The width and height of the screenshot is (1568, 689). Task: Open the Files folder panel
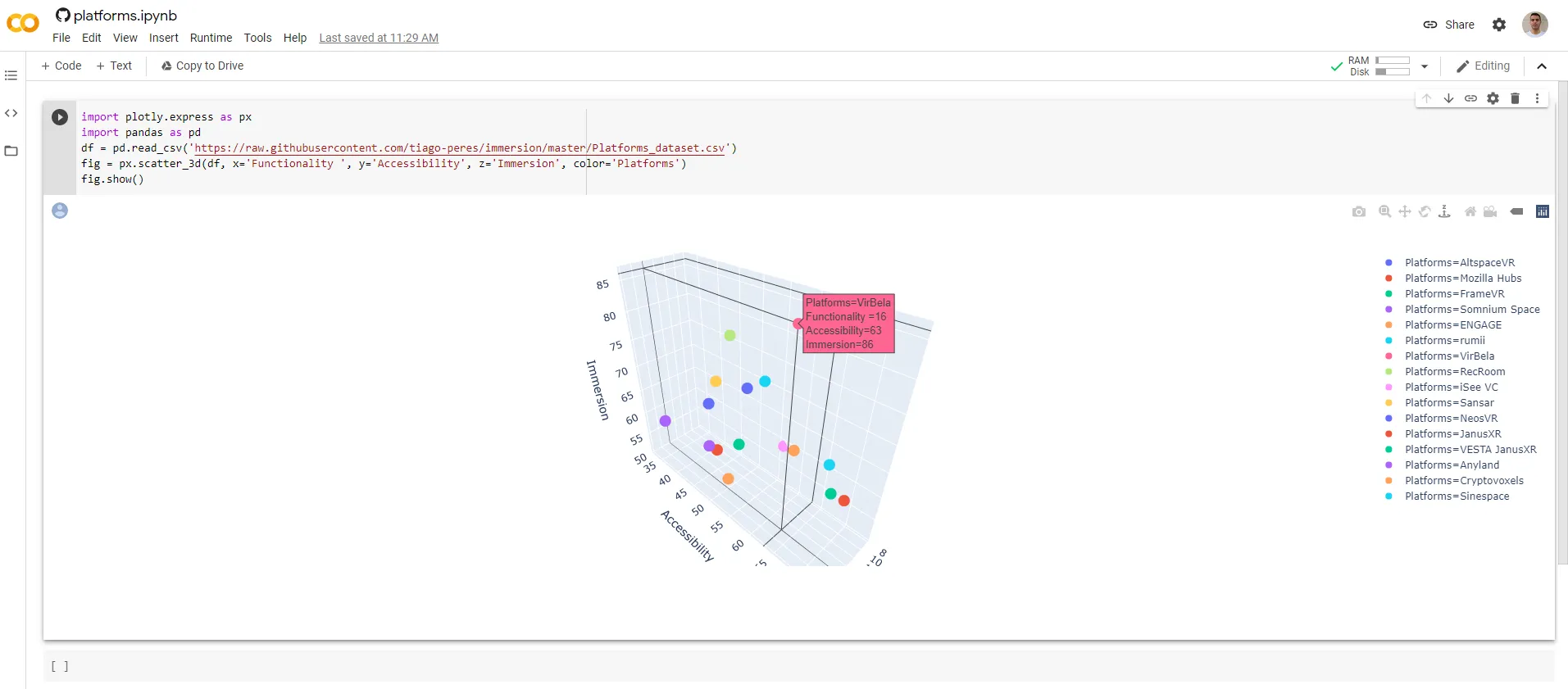point(11,151)
